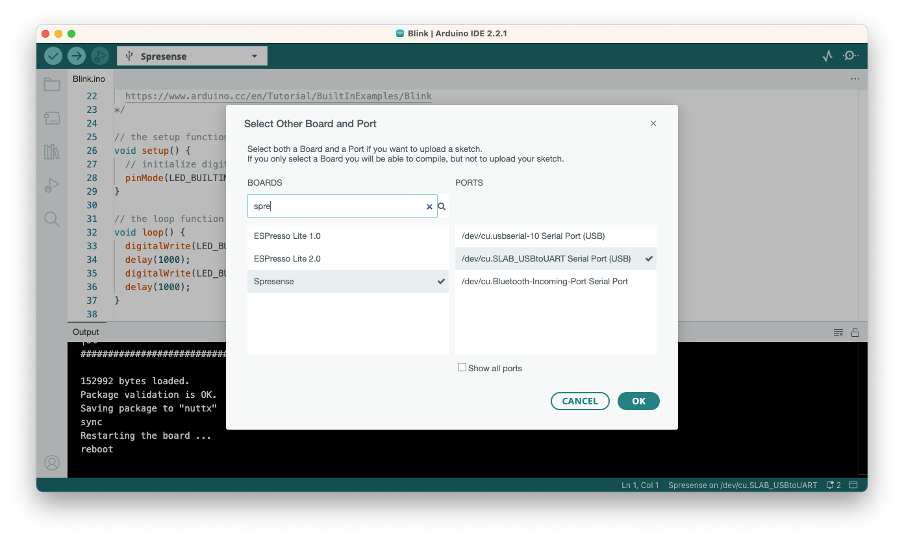
Task: Click 'Package validation is OK.' output line
Action: pos(148,395)
